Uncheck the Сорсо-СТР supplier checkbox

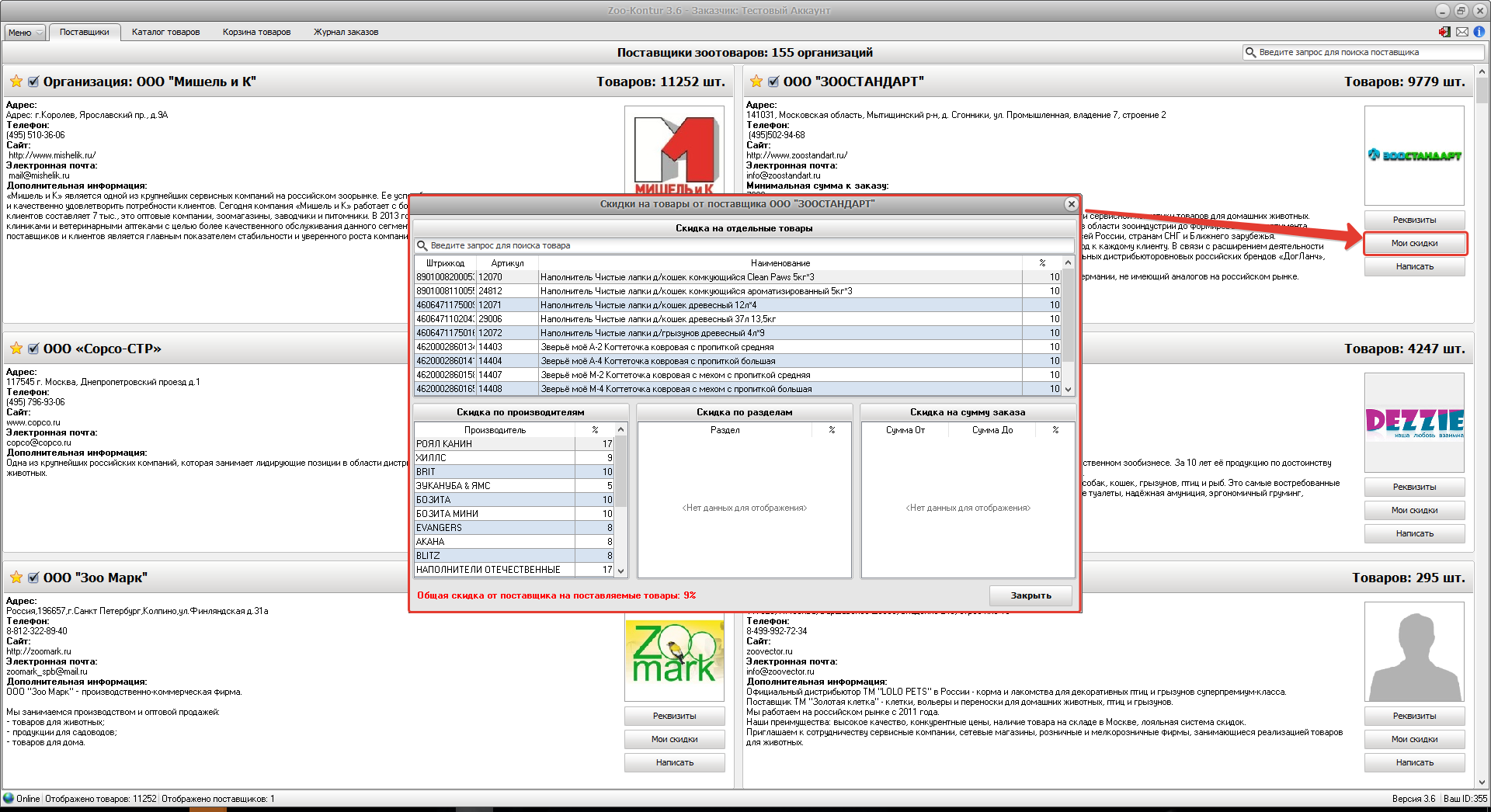pyautogui.click(x=33, y=349)
